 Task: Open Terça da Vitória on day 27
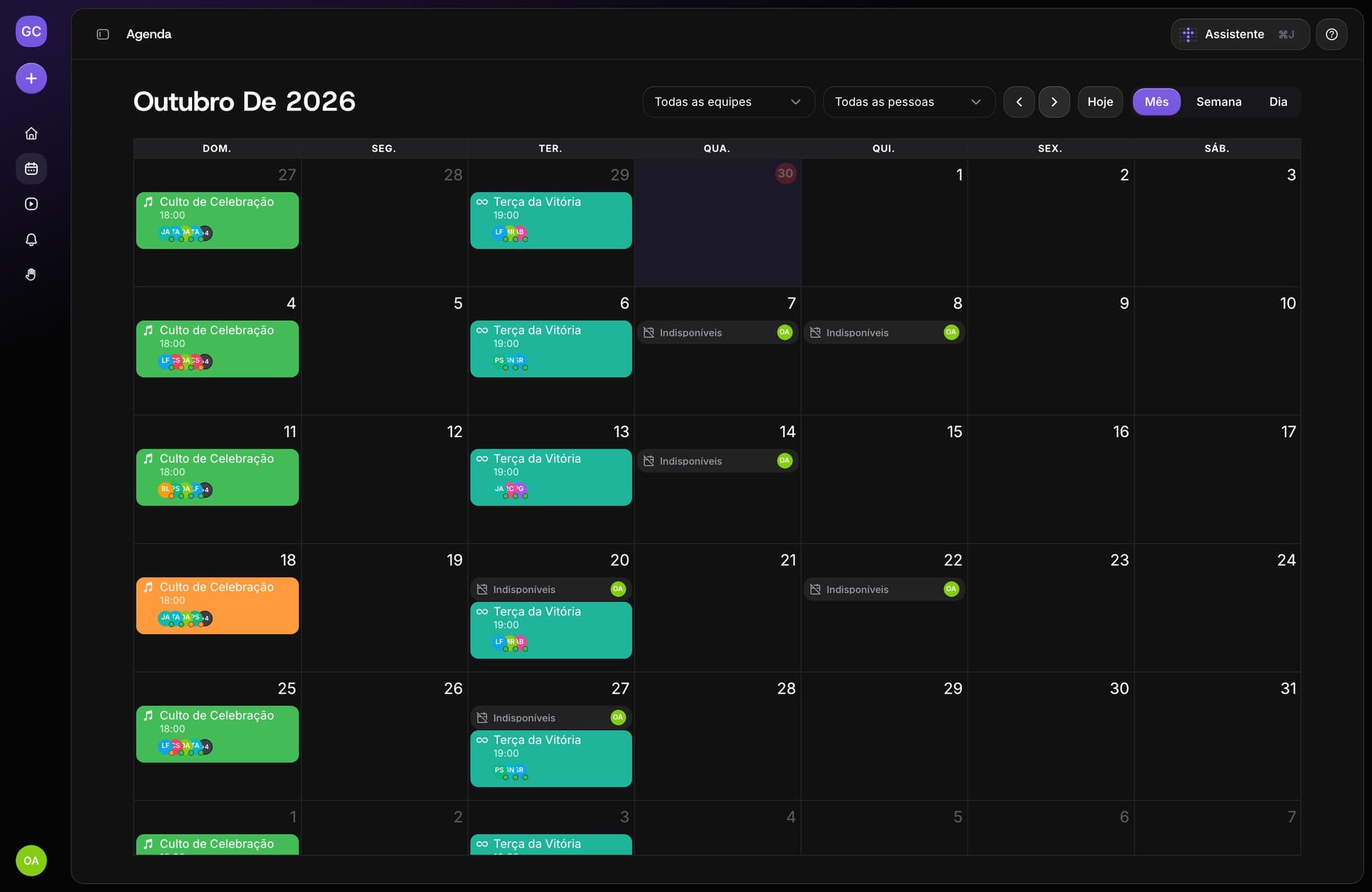pos(551,758)
